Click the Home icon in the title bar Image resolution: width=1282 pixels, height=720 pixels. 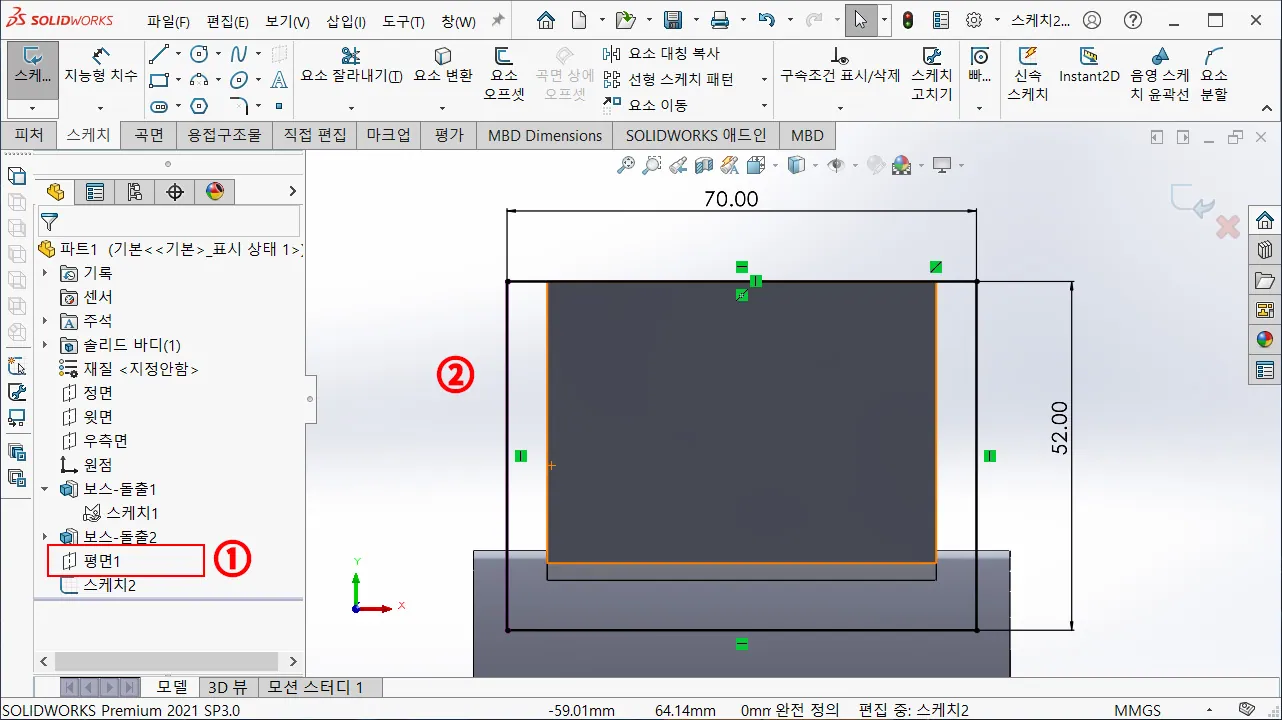tap(545, 20)
